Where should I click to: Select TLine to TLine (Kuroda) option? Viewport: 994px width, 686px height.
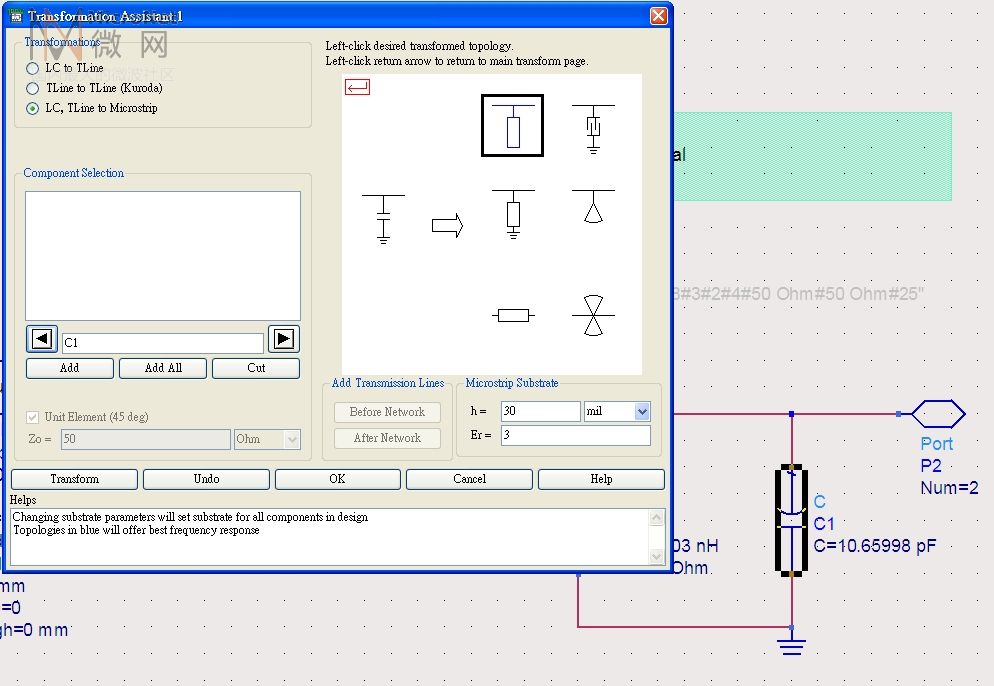(32, 88)
